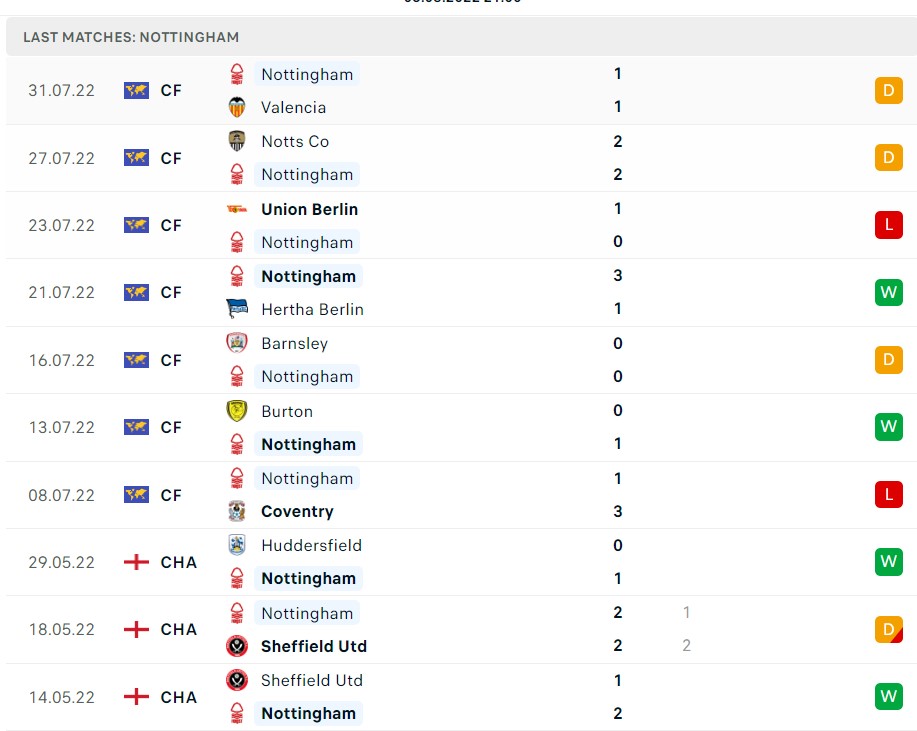Viewport: 917px width, 731px height.
Task: Select the Nottingham name in Burton match
Action: (308, 444)
